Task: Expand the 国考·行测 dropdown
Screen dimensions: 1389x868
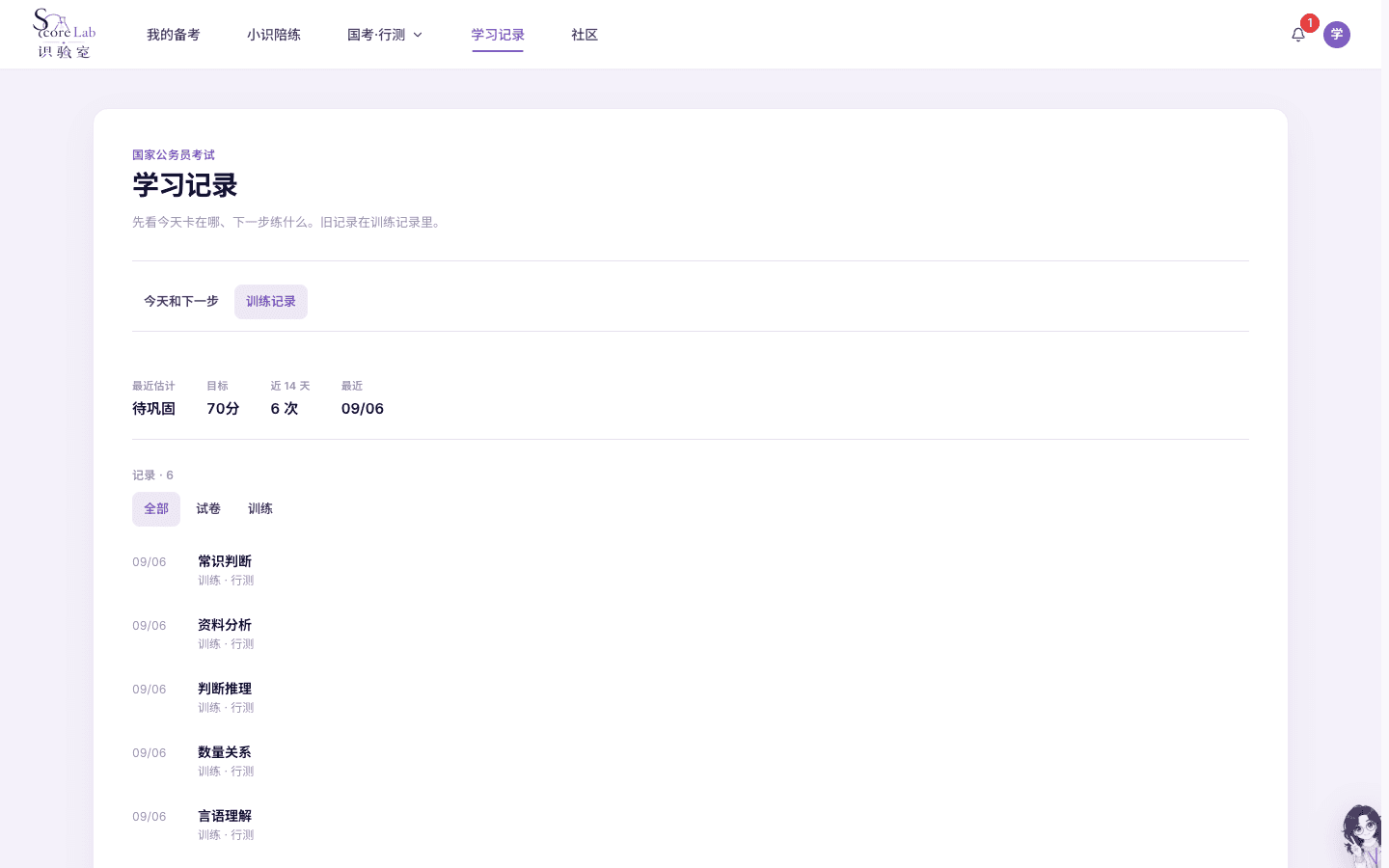Action: (x=385, y=35)
